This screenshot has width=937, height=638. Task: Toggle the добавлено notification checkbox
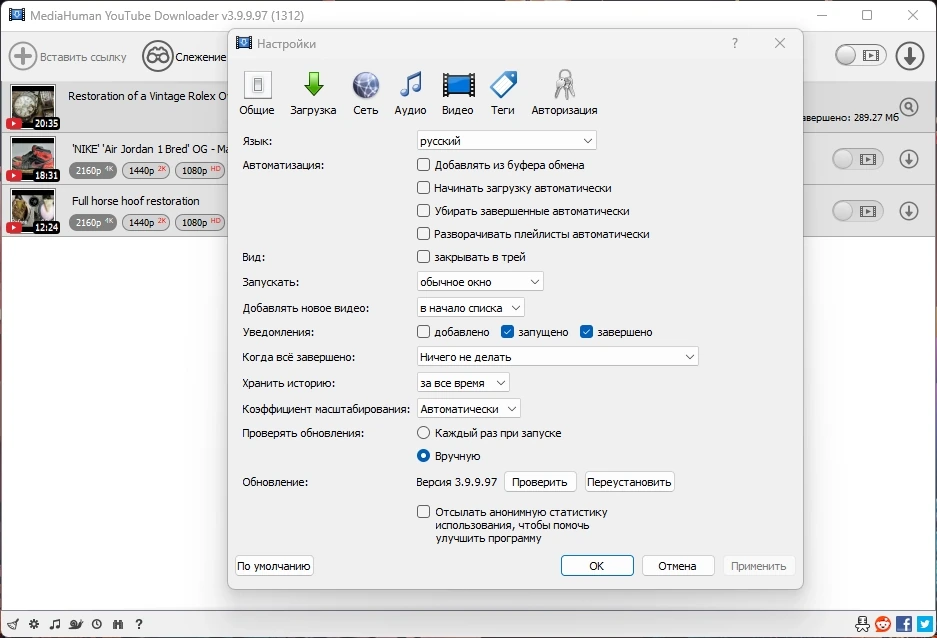click(x=423, y=332)
